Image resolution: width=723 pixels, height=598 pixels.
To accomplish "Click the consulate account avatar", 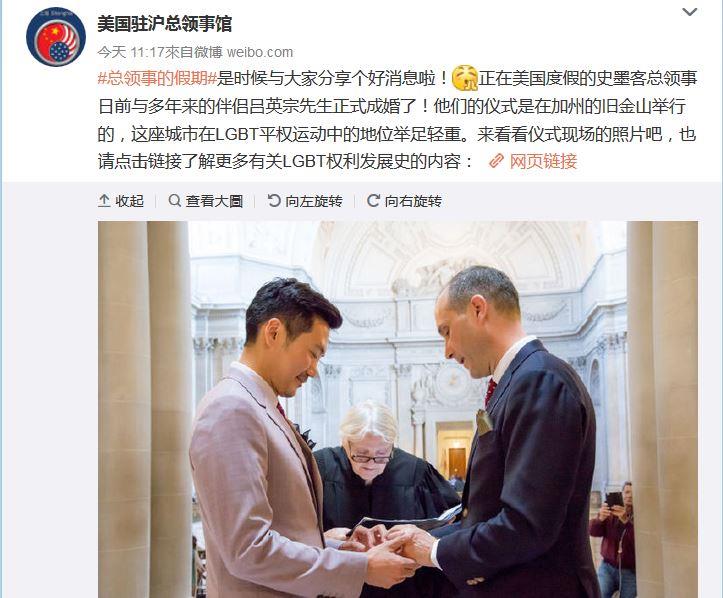I will [56, 37].
